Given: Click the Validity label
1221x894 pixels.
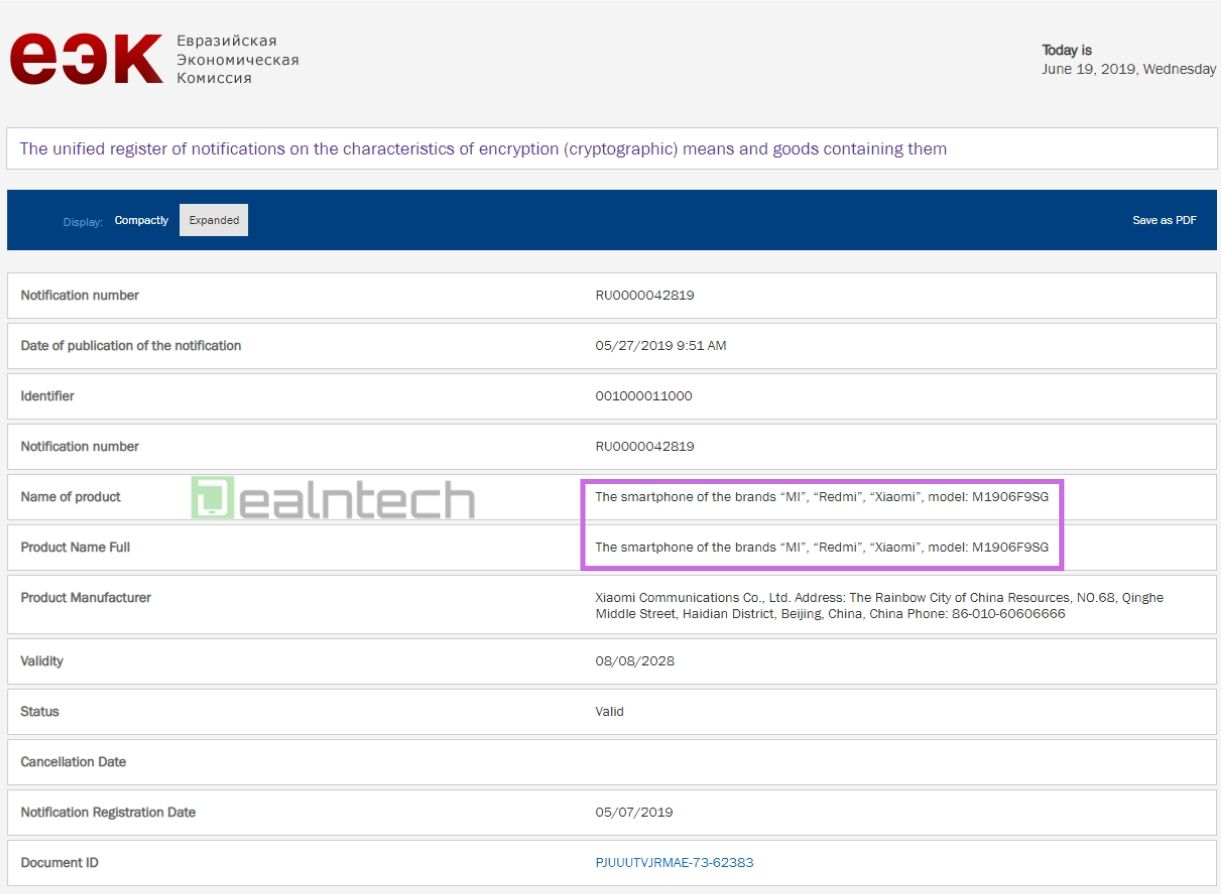Looking at the screenshot, I should tap(42, 661).
